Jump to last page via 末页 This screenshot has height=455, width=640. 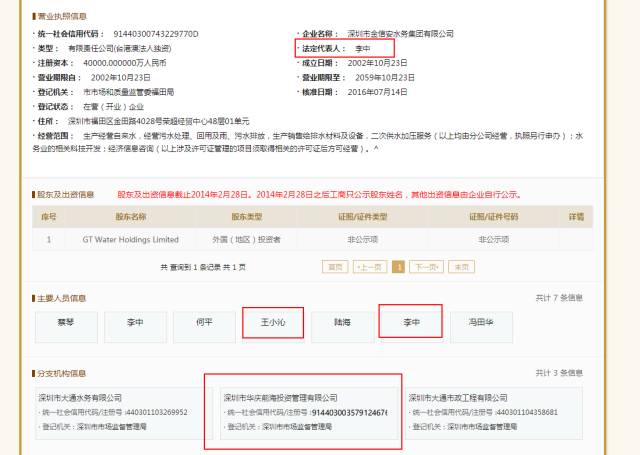pyautogui.click(x=462, y=267)
